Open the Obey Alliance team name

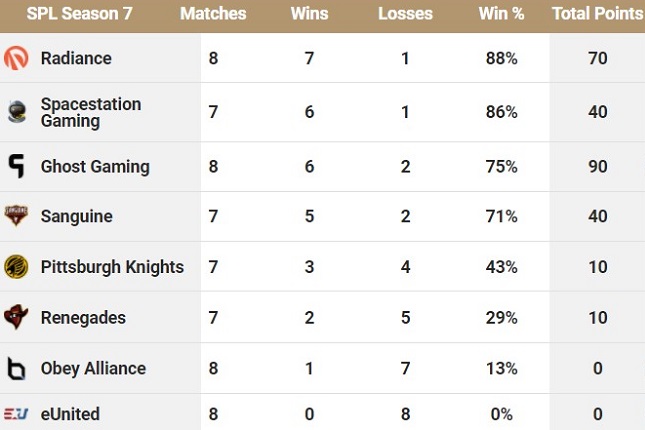click(93, 368)
